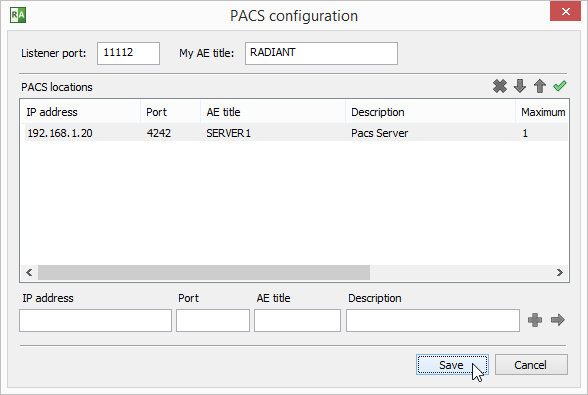
Task: Click the right arrow icon beside Description field
Action: [558, 320]
